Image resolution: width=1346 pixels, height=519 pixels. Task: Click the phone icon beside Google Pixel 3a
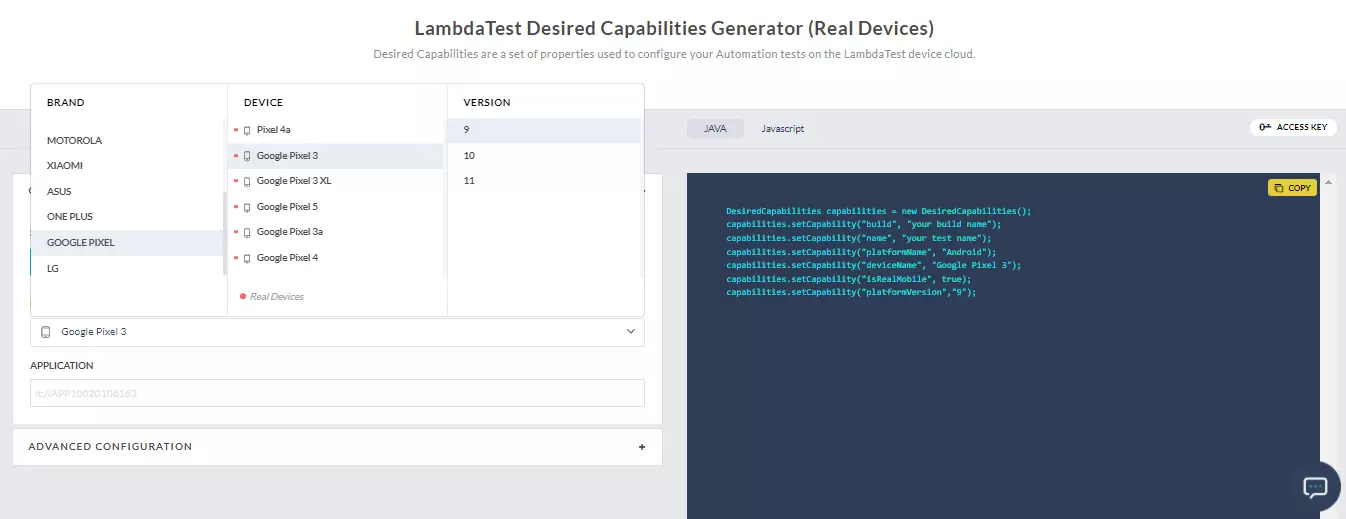(247, 232)
